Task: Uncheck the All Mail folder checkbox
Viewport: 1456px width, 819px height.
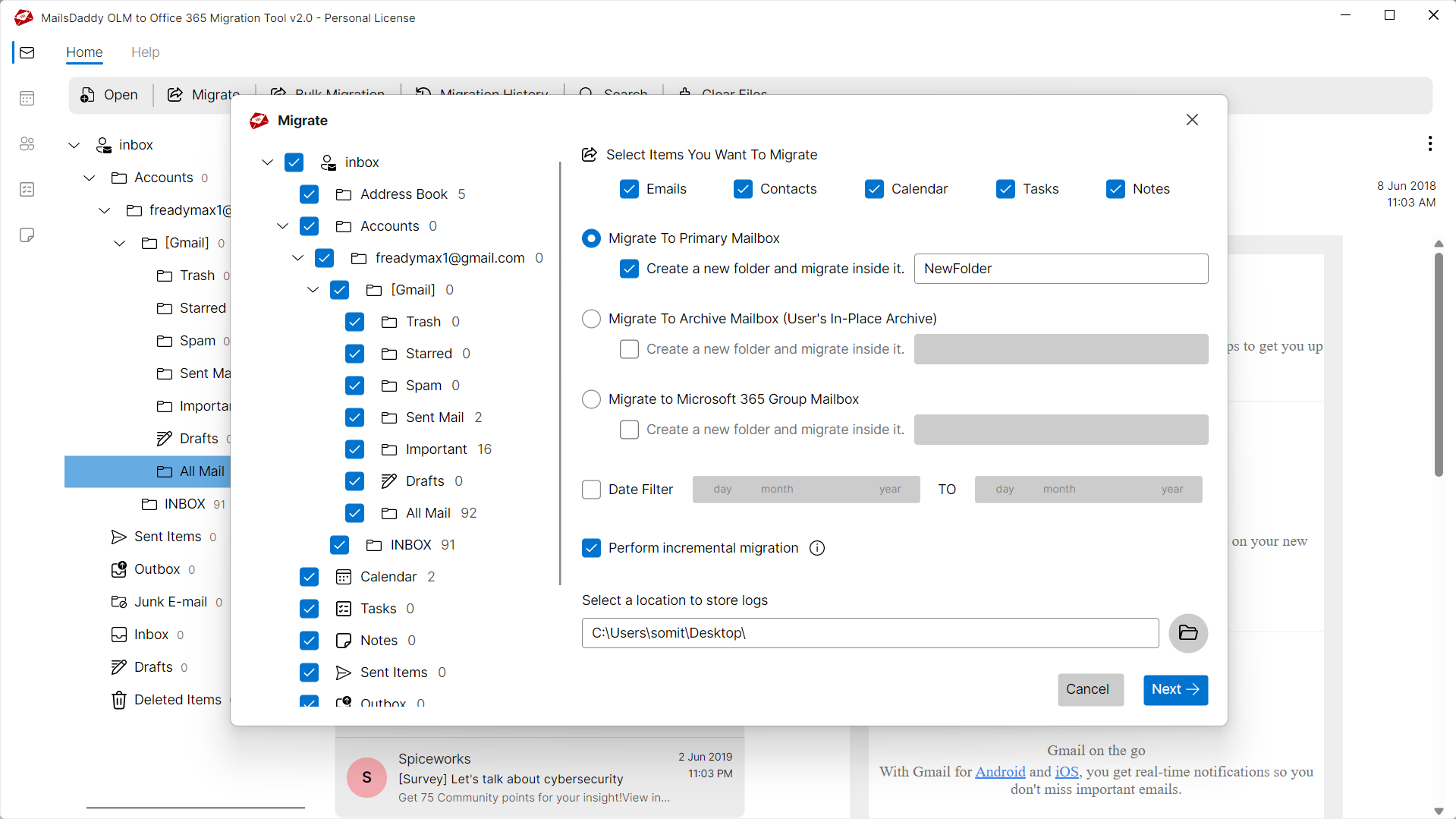Action: coord(354,513)
